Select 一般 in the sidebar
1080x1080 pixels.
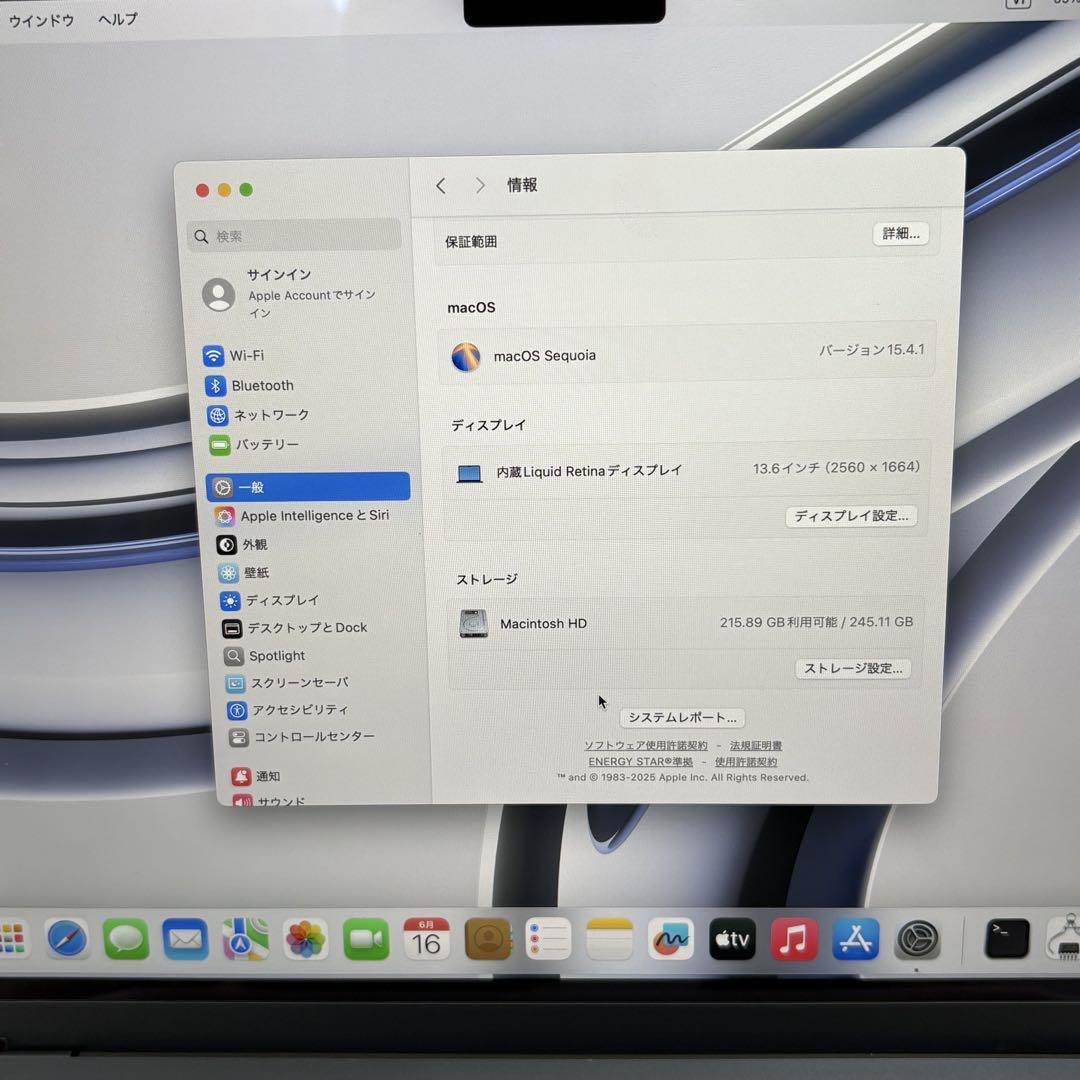[x=308, y=487]
